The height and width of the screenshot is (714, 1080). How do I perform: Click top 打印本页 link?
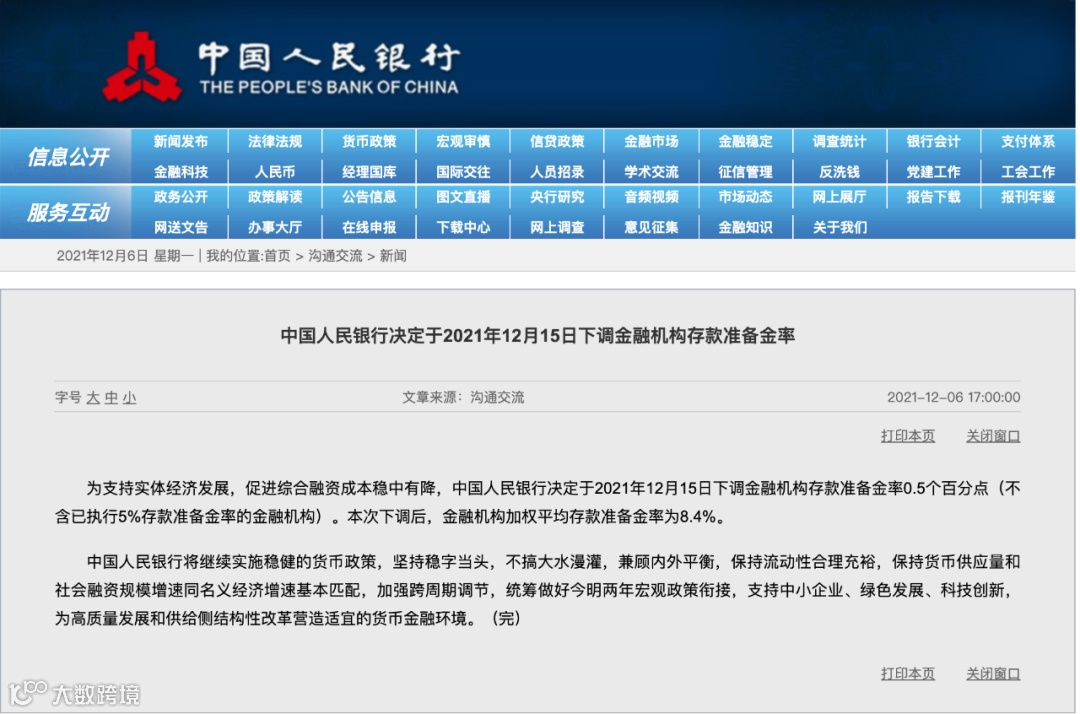click(x=908, y=436)
